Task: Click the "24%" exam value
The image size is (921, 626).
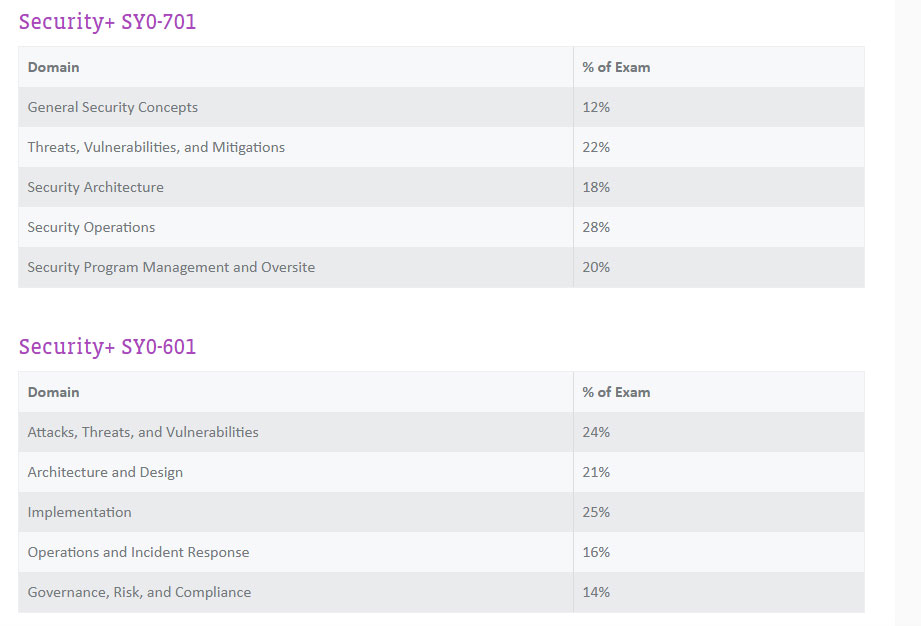Action: (x=596, y=432)
